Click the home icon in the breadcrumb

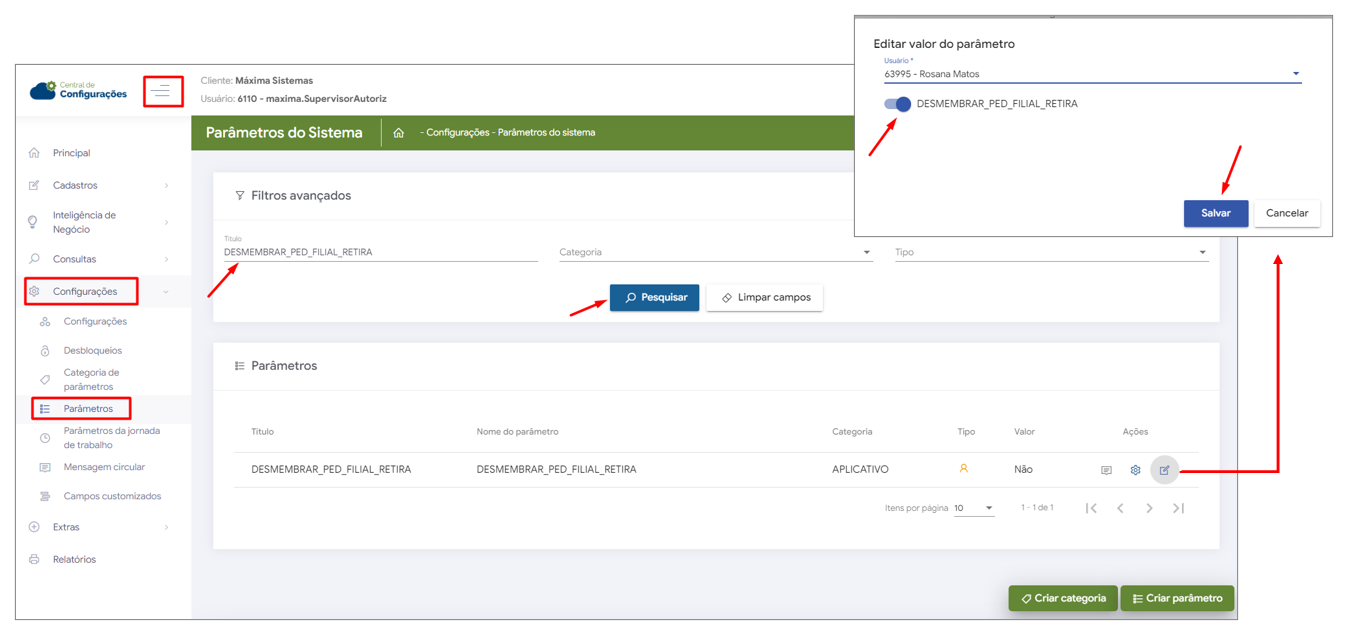point(399,133)
